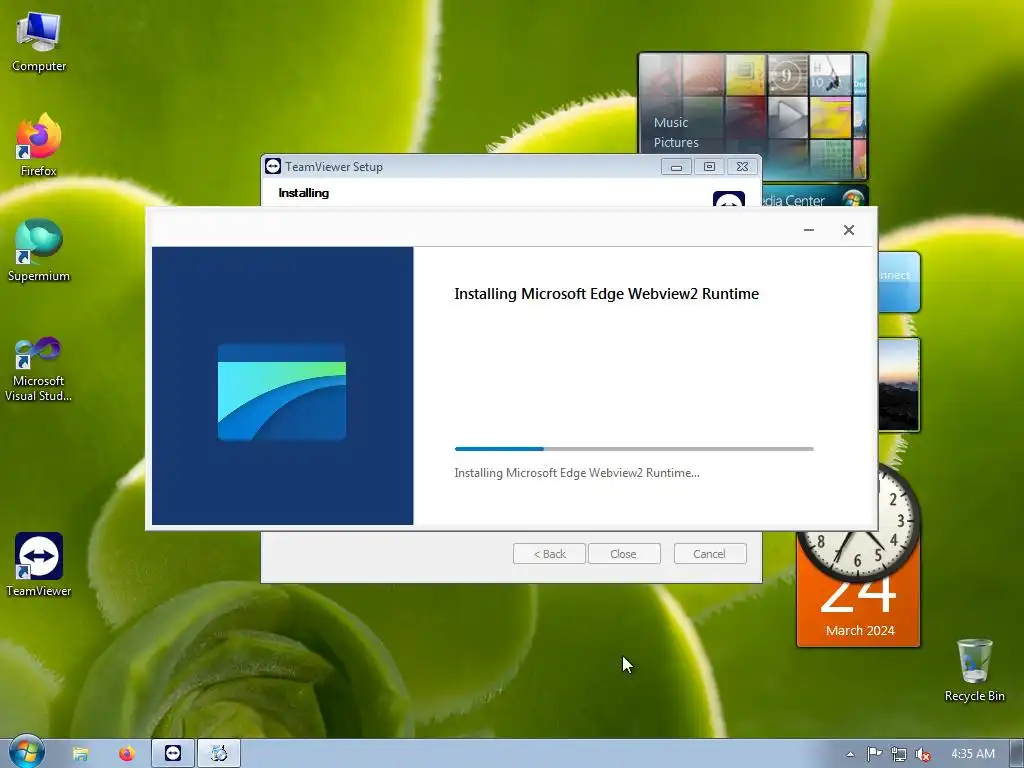Open network status tray icon
The image size is (1024, 768).
tap(899, 754)
